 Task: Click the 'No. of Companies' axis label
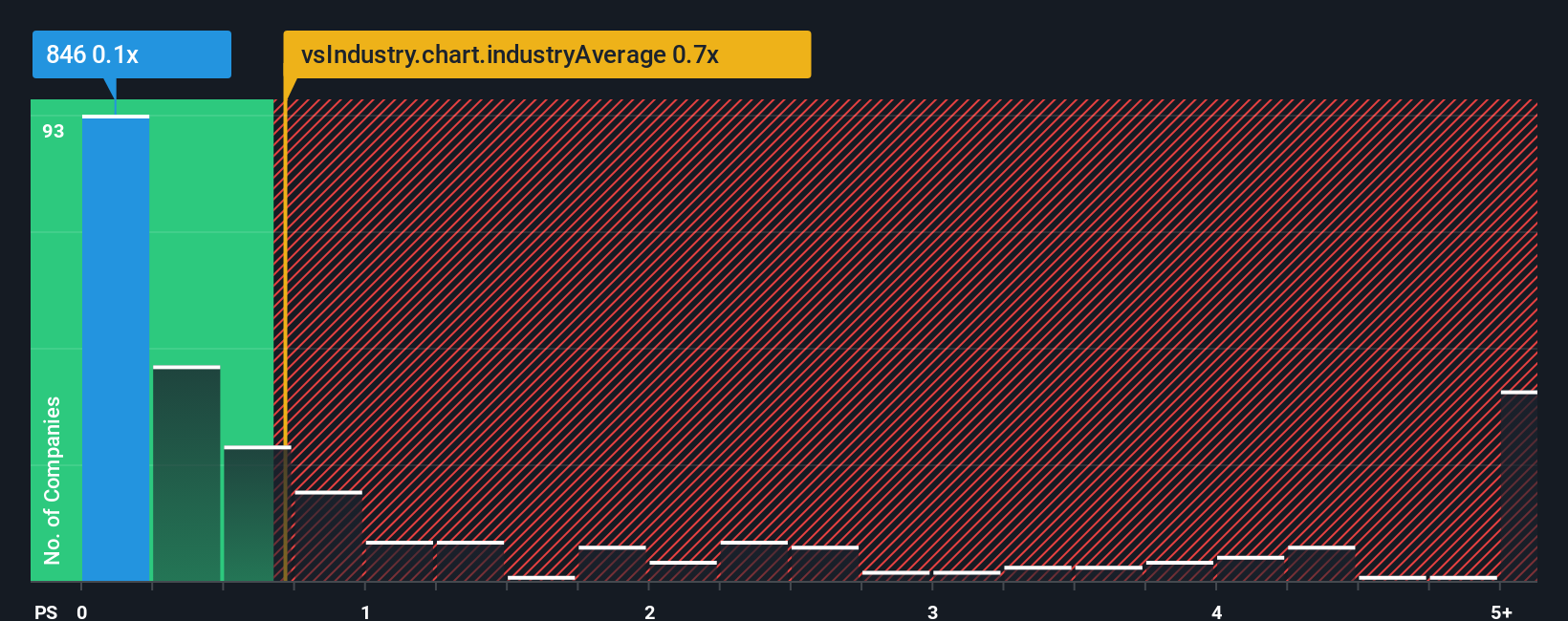(53, 480)
